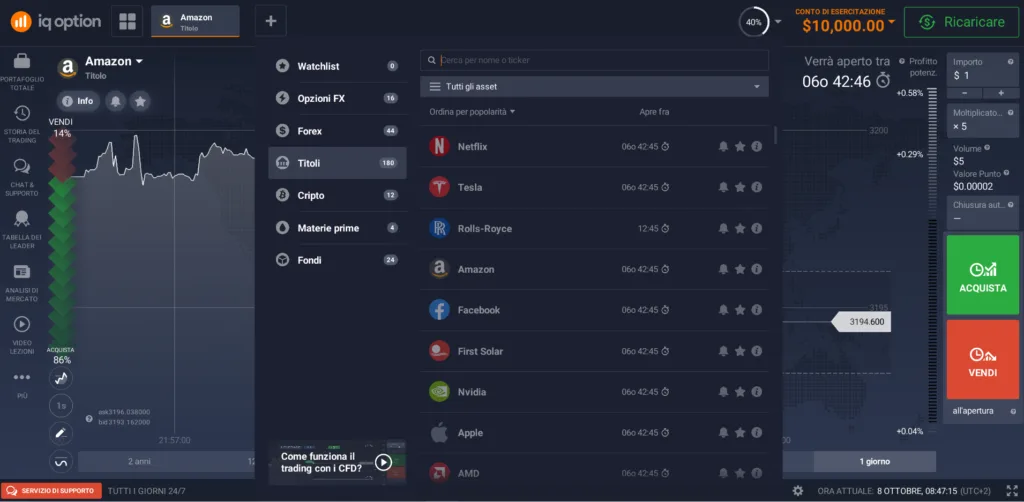Screen dimensions: 1024x502
Task: Select the 2 anni time range
Action: tap(139, 462)
